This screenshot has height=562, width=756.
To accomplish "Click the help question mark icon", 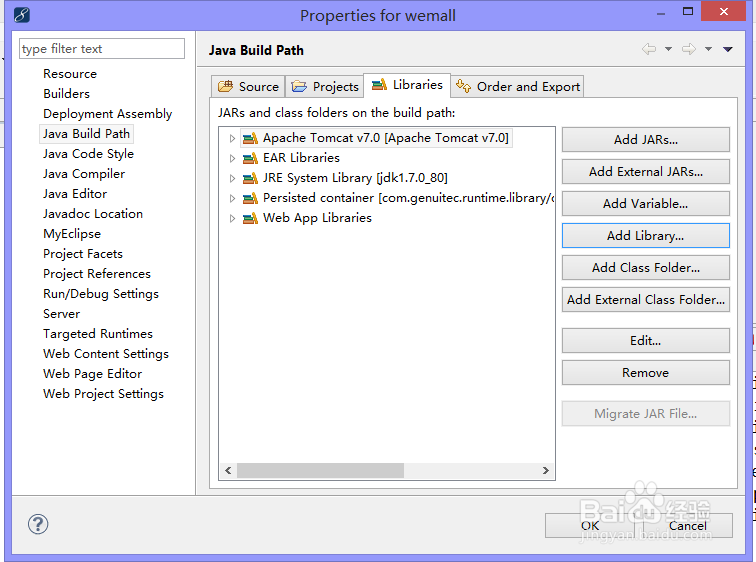I will pos(38,524).
